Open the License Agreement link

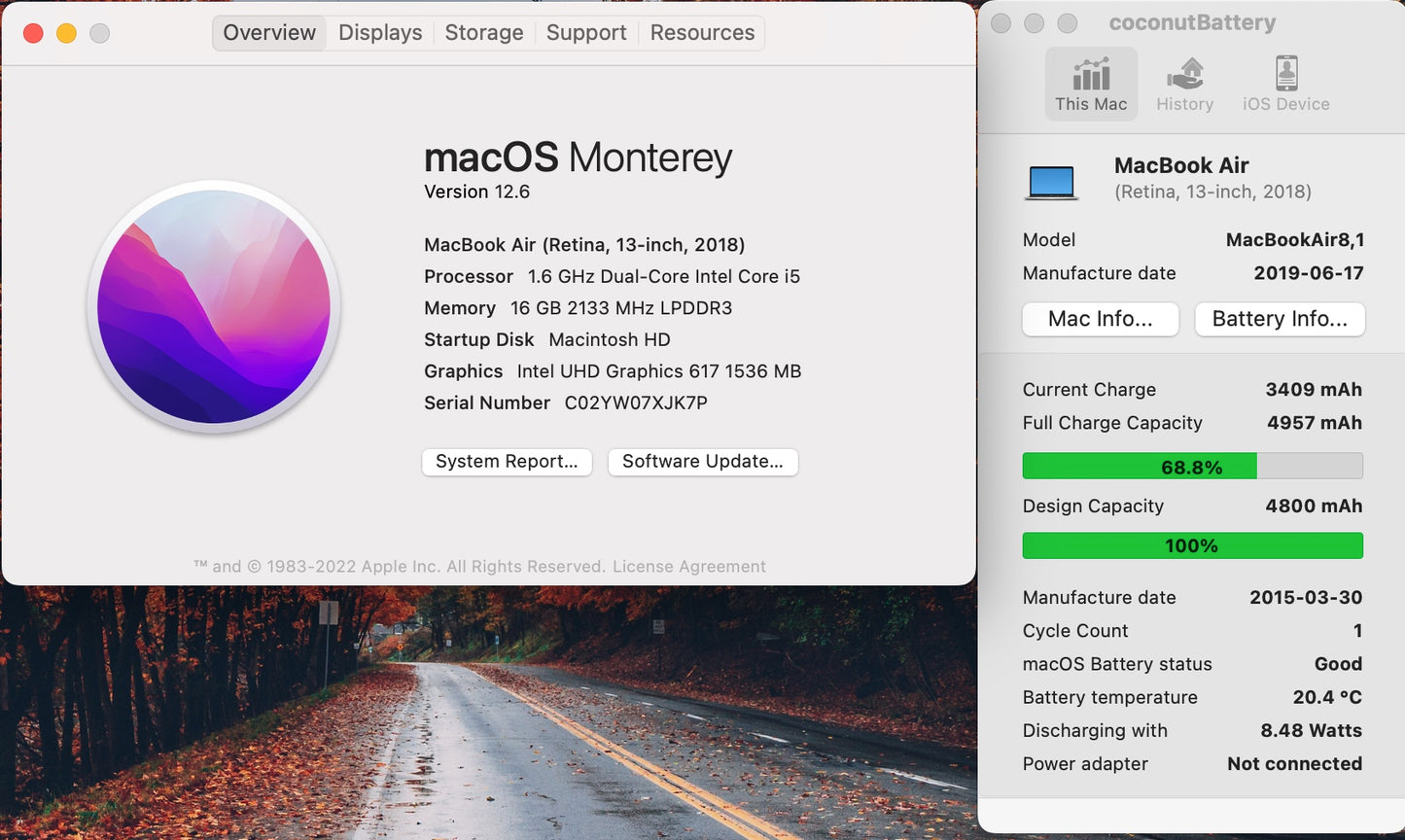click(688, 567)
